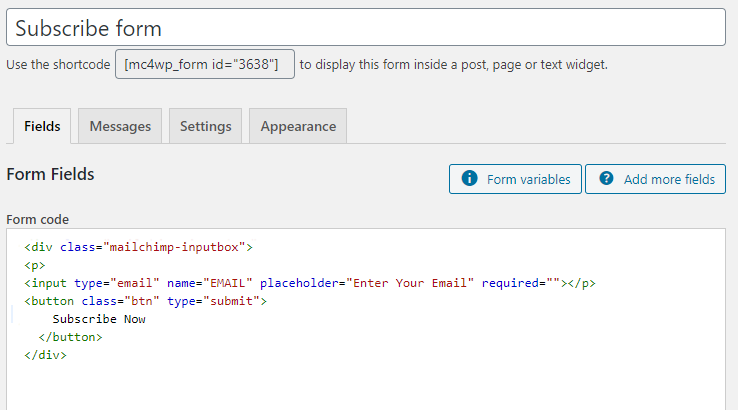Open the Form variables button
This screenshot has height=410, width=738.
pos(515,179)
